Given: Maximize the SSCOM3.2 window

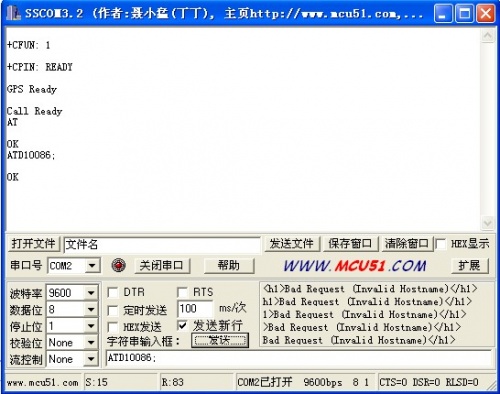Looking at the screenshot, I should [x=464, y=13].
